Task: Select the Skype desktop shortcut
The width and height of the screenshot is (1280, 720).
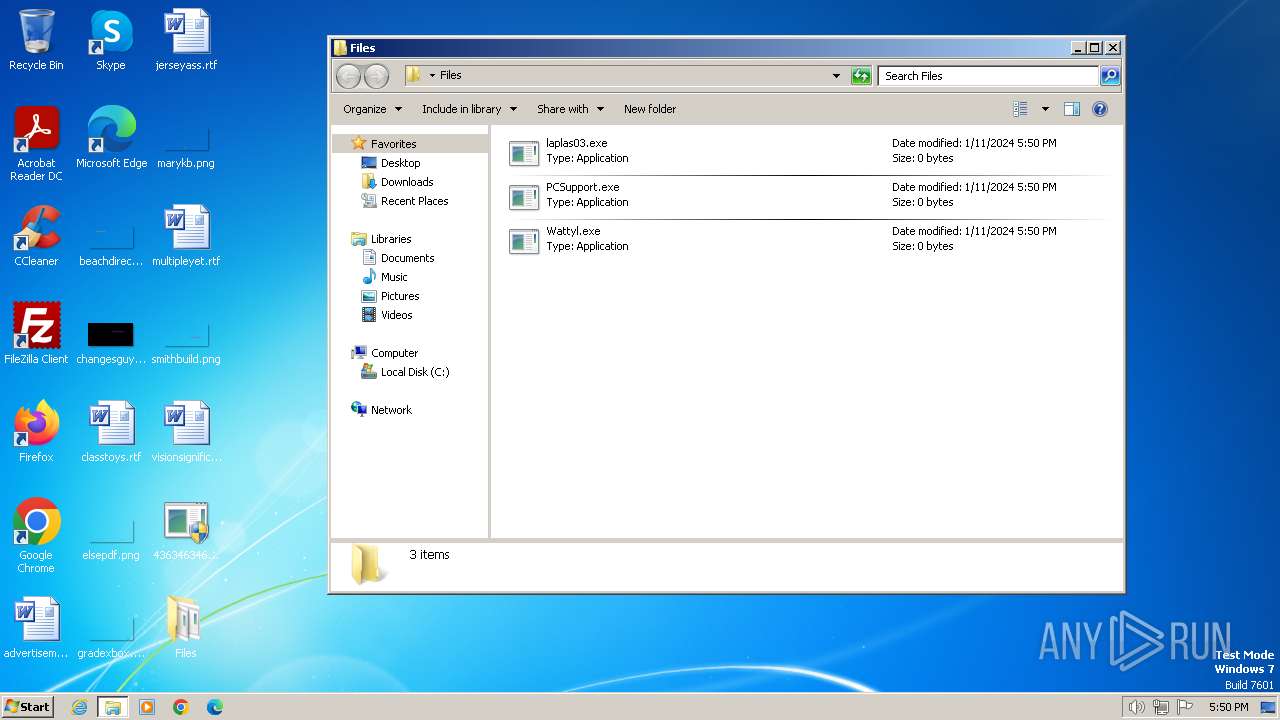Action: (111, 40)
